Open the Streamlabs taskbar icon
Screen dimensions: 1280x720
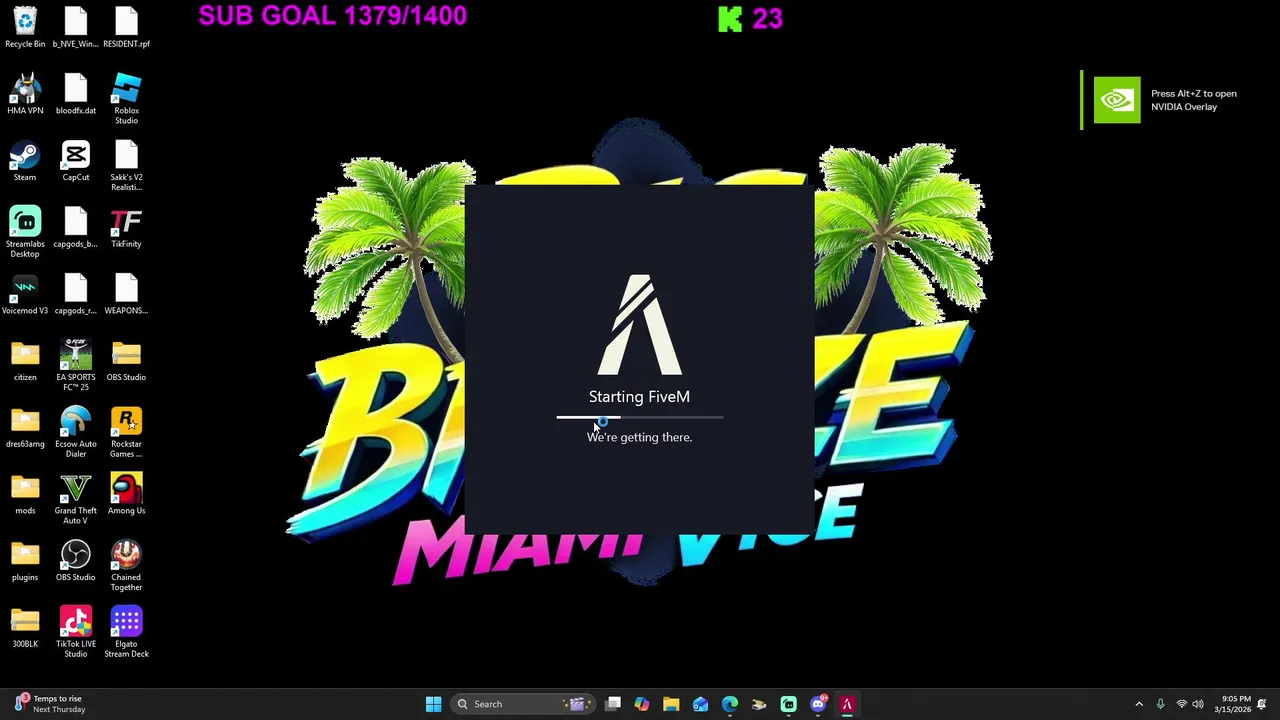pyautogui.click(x=788, y=704)
